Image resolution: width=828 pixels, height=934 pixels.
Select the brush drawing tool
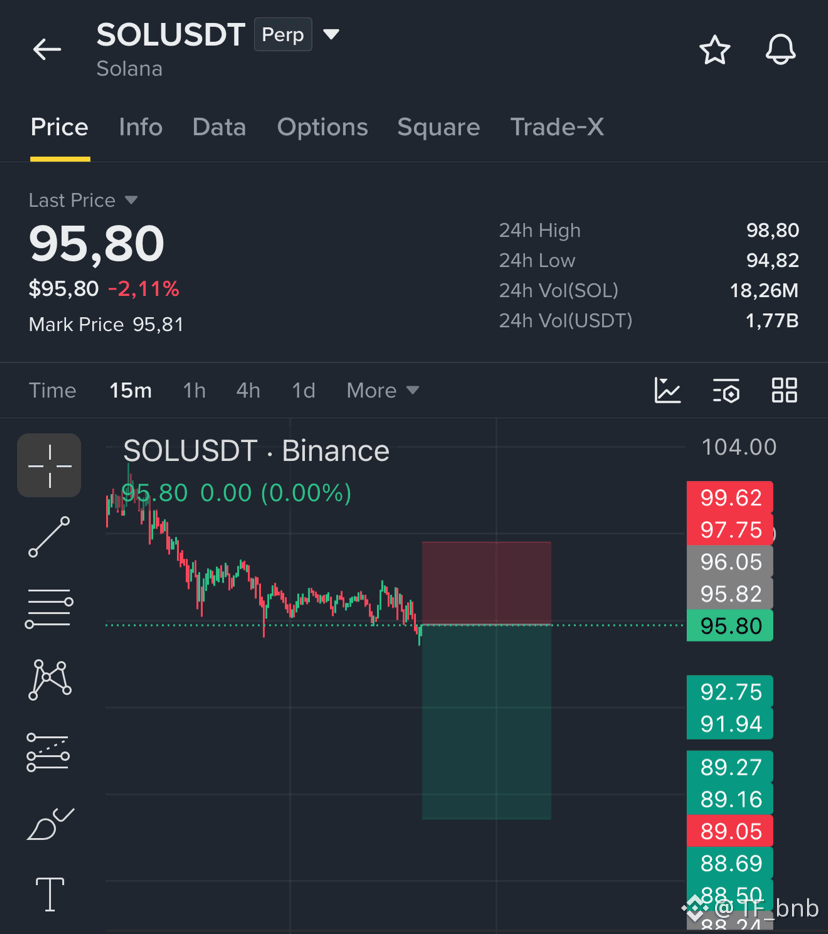click(x=51, y=824)
